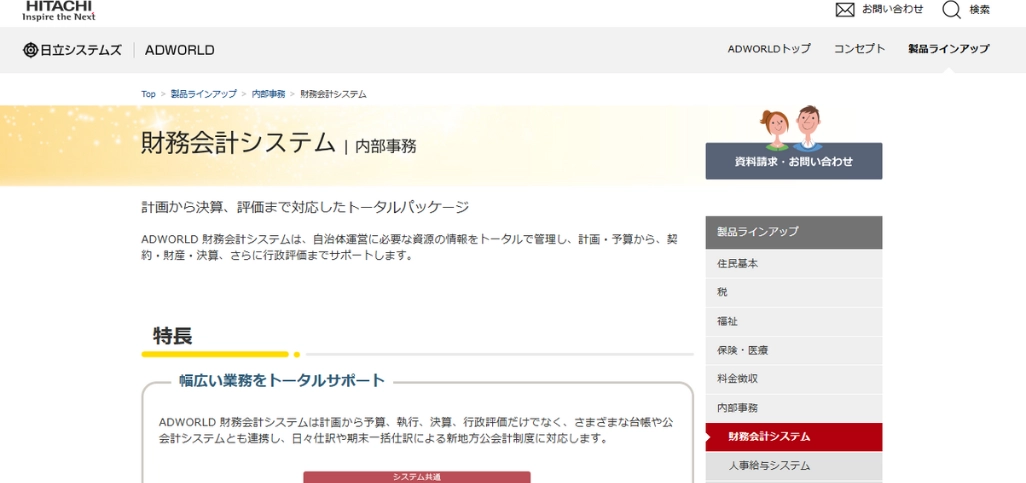Click the 資料請求・お問い合わせ button
The width and height of the screenshot is (1026, 483).
(x=794, y=161)
